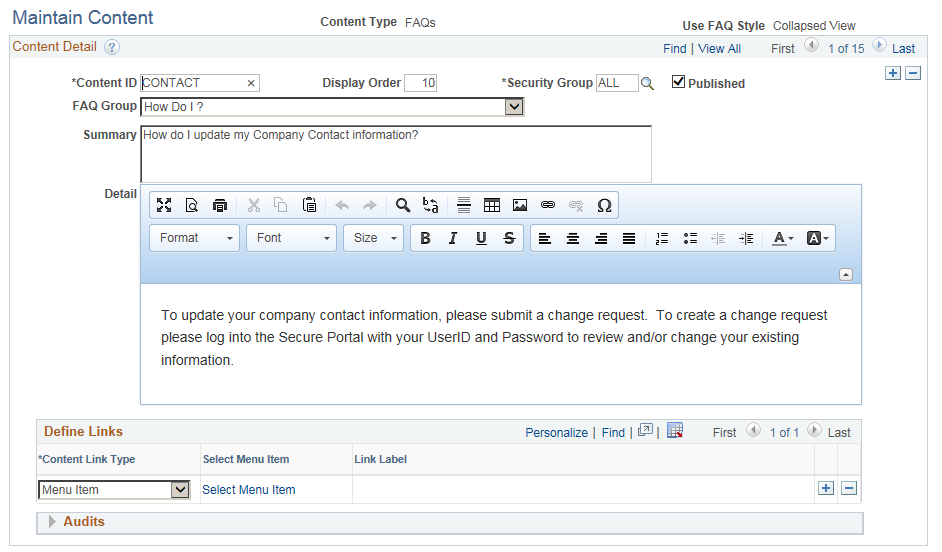Remove the Menu Item link row
This screenshot has height=552, width=942.
point(849,488)
